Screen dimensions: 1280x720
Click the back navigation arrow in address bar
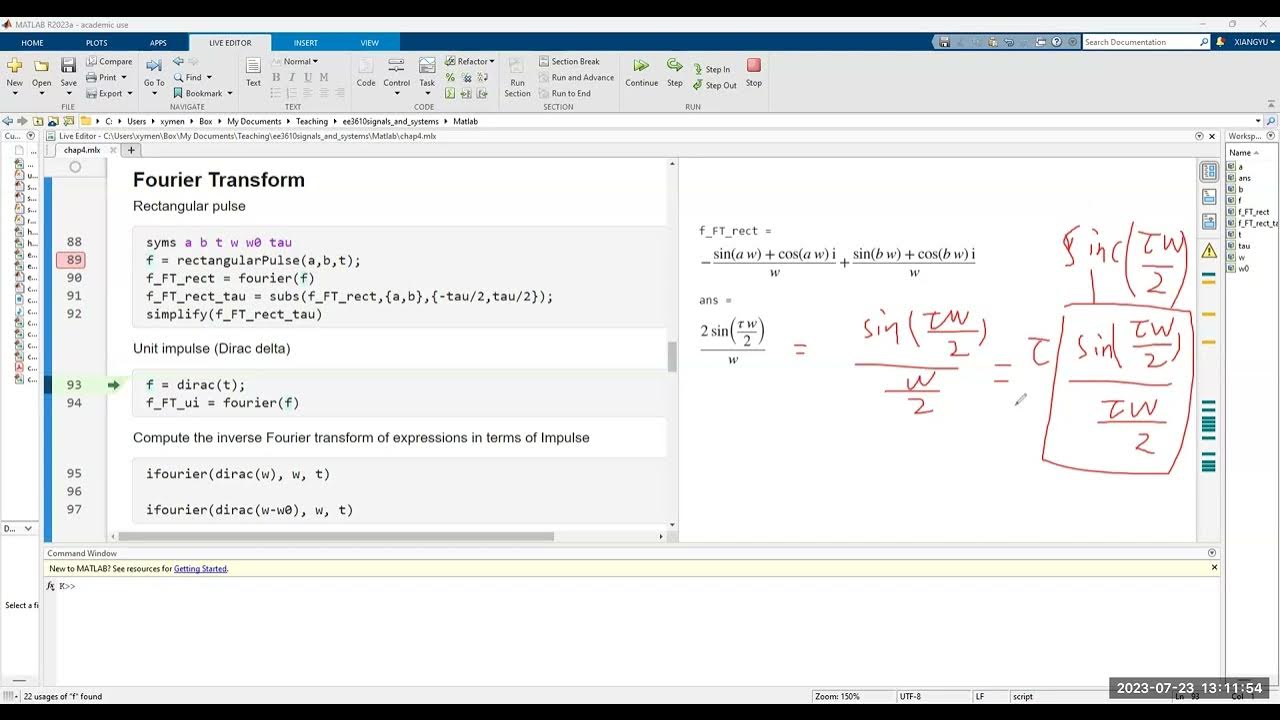coord(9,121)
